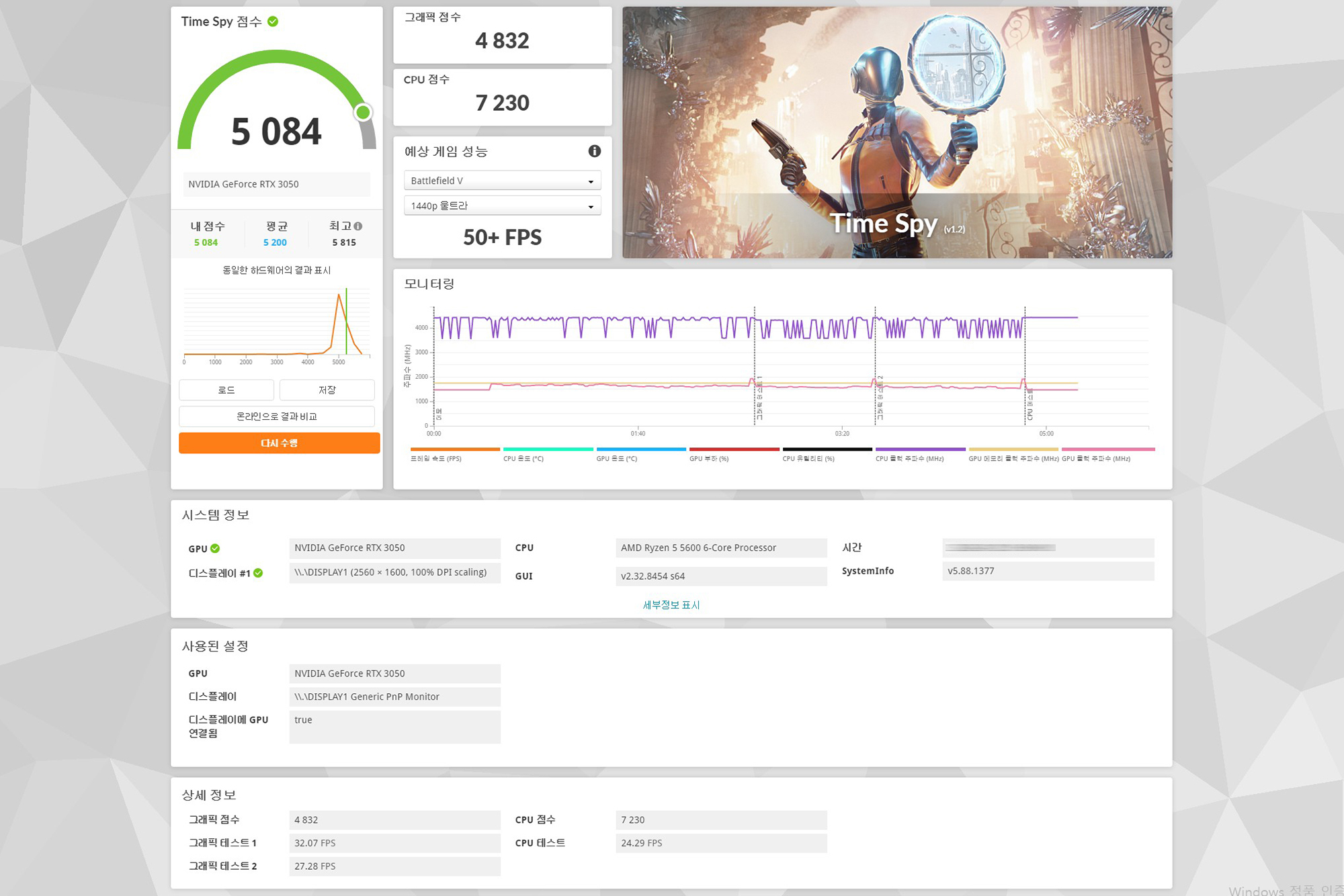This screenshot has width=1344, height=896.
Task: Open the Battlefield V game dropdown
Action: 502,181
